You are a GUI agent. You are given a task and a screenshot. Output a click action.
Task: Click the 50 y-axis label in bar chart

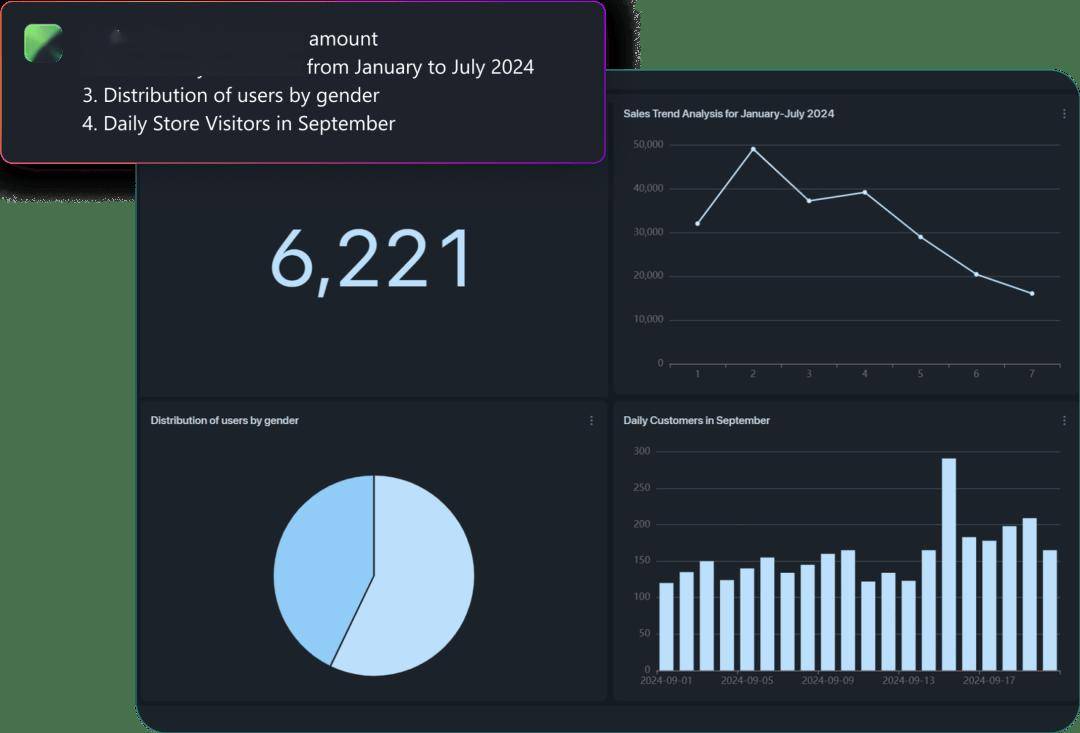click(x=645, y=633)
